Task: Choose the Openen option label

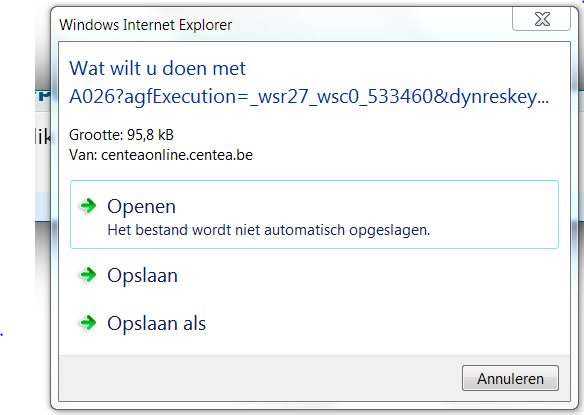Action: coord(142,207)
